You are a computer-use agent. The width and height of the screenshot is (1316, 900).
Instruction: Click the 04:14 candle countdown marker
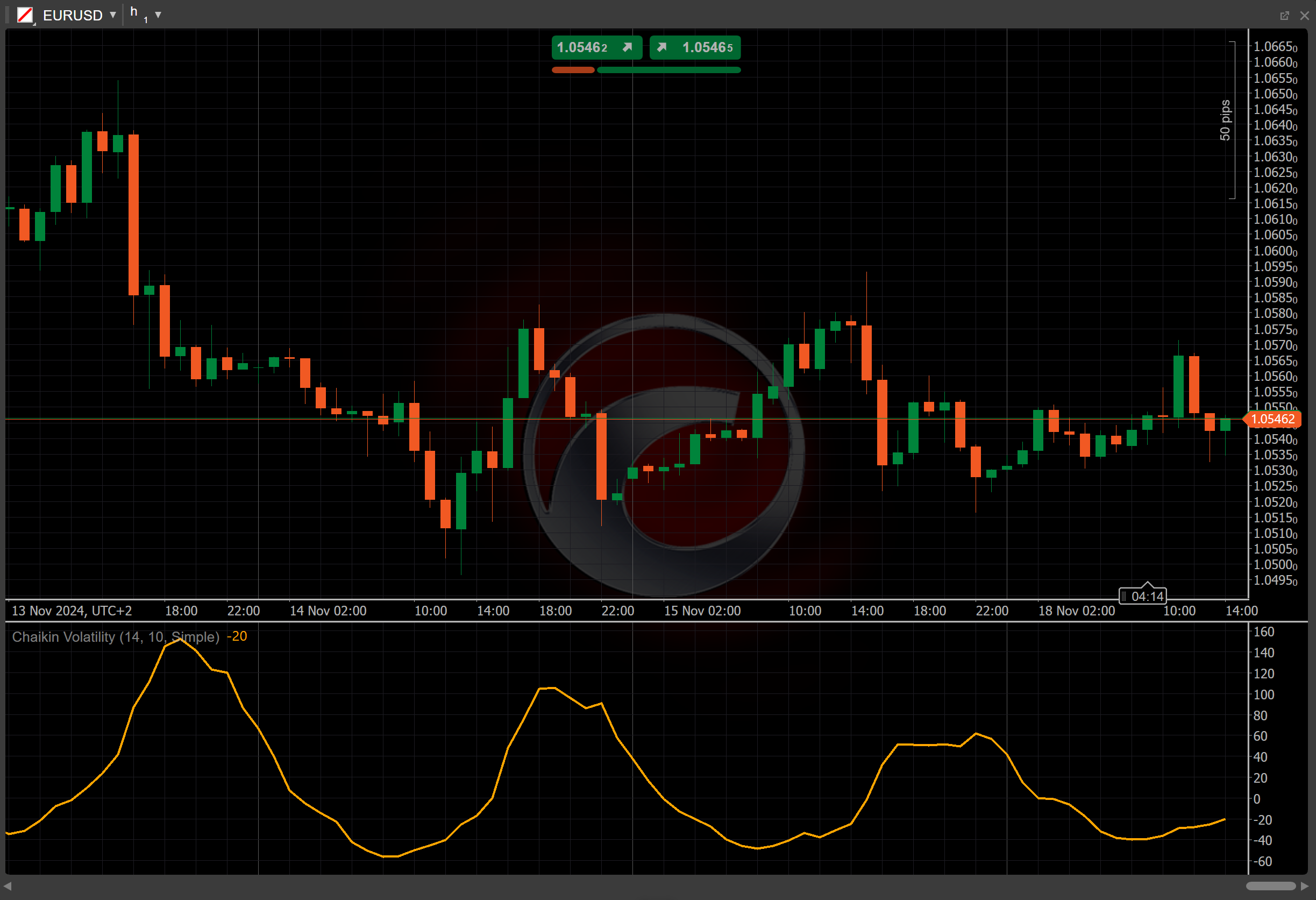pos(1143,596)
